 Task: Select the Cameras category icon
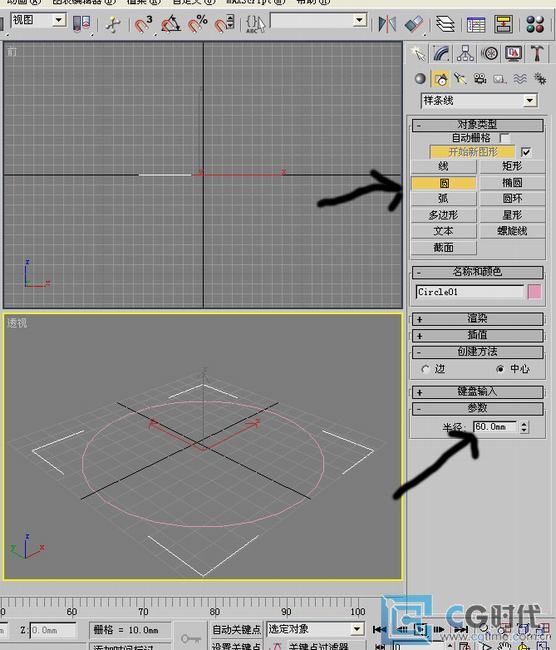(x=480, y=78)
